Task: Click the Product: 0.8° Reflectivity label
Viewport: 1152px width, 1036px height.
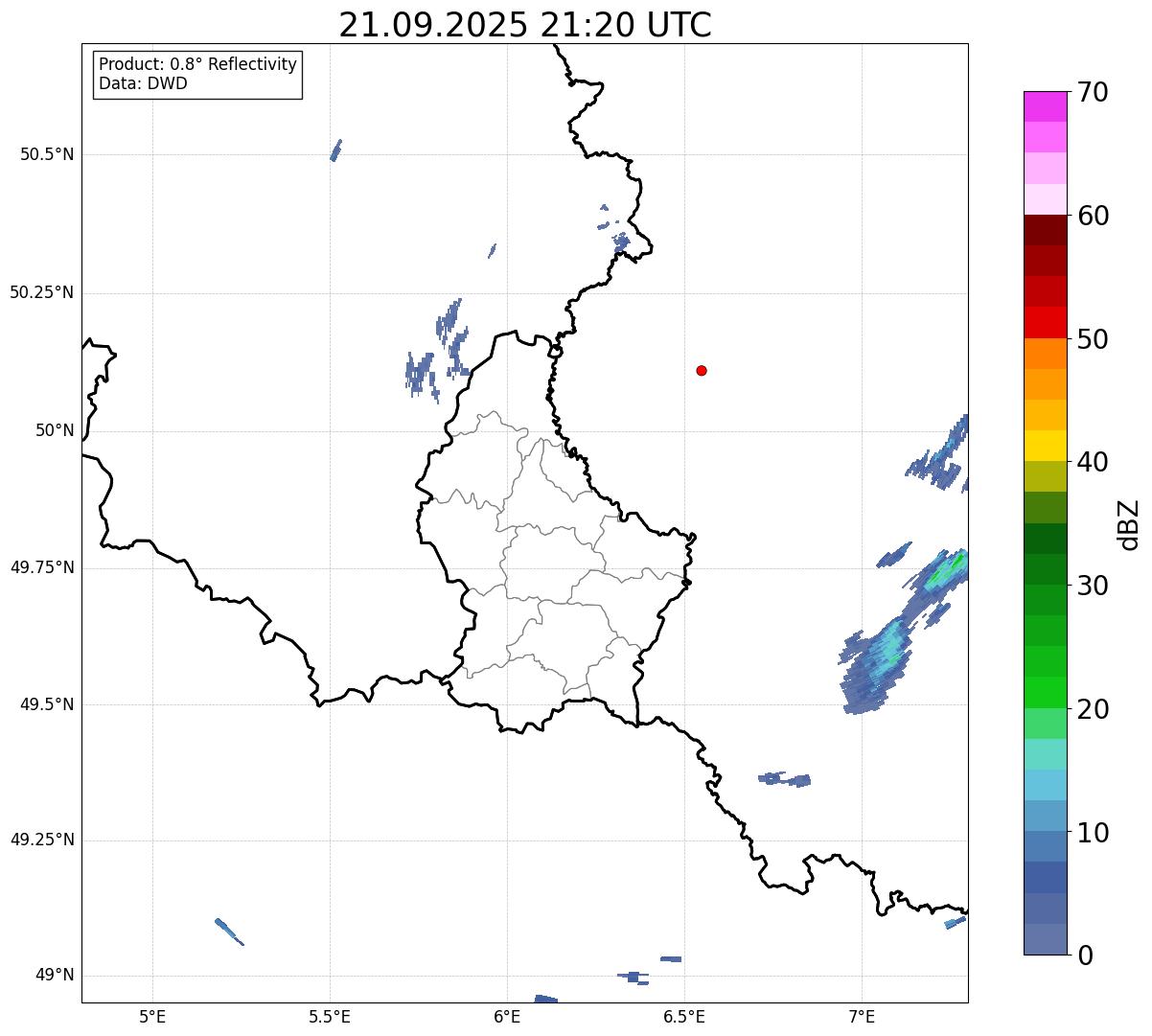Action: click(x=198, y=64)
